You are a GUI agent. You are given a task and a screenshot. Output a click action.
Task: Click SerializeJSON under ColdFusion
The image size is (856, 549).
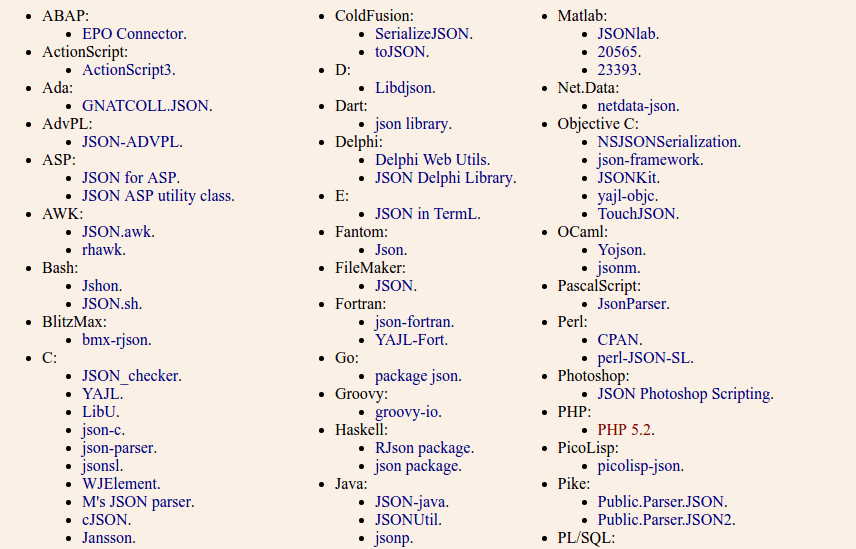[422, 34]
